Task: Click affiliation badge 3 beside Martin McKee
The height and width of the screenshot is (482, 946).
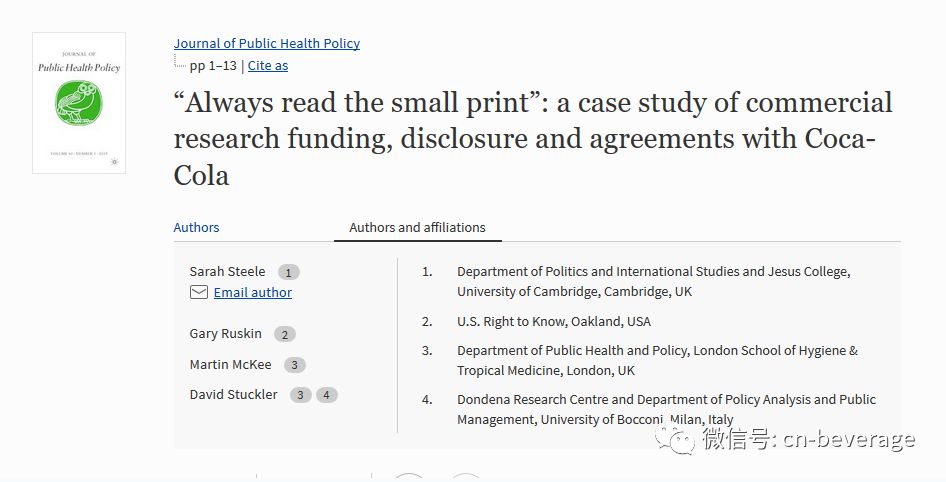Action: [294, 365]
